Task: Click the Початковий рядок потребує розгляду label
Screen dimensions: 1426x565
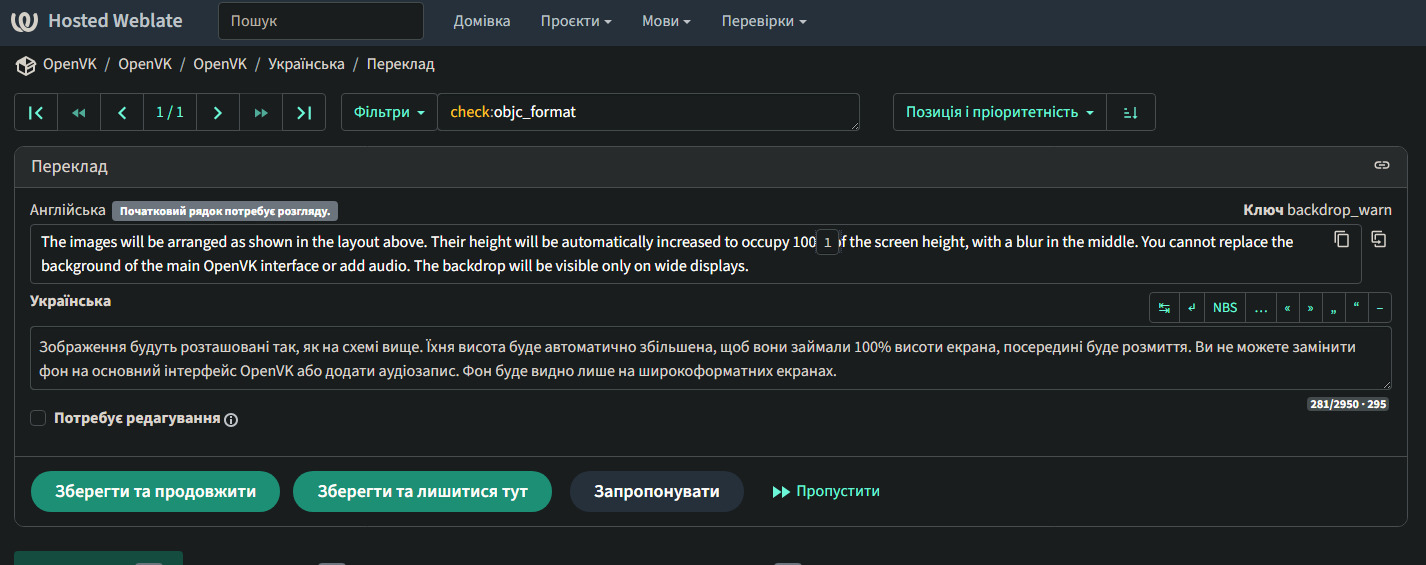Action: pos(225,211)
